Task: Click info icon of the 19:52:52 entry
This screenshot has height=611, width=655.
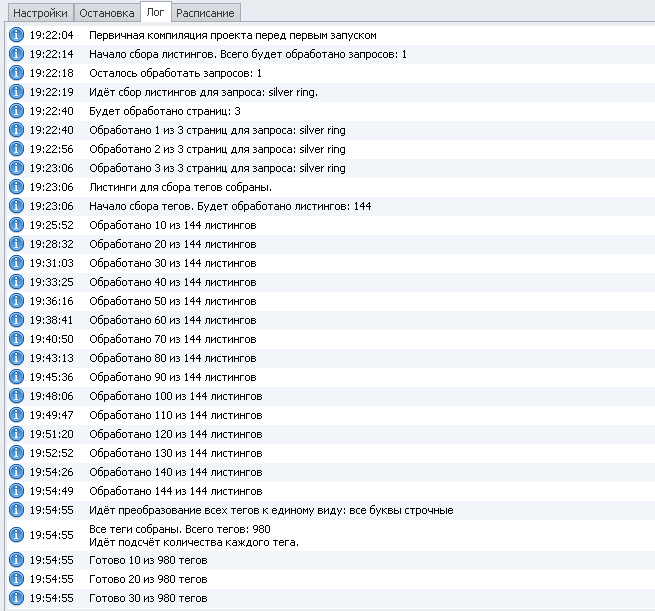Action: (x=16, y=453)
